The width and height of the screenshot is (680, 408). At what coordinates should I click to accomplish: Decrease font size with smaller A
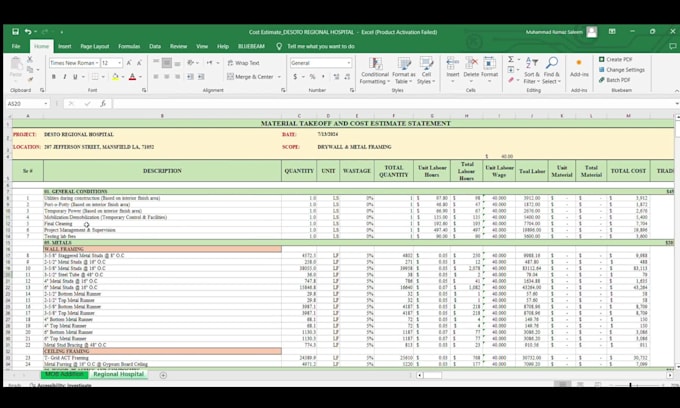[139, 63]
